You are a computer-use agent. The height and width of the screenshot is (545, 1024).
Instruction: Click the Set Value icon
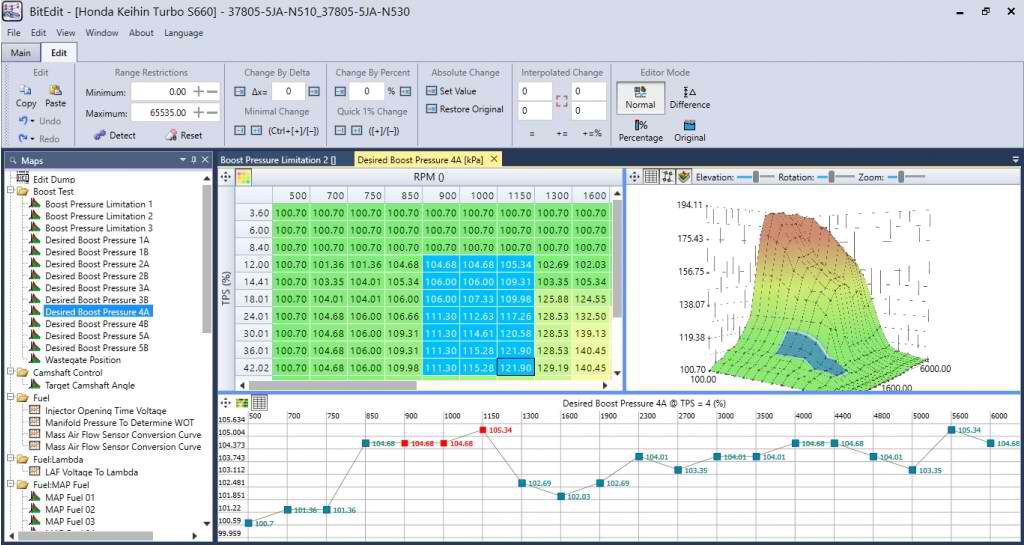[x=432, y=91]
